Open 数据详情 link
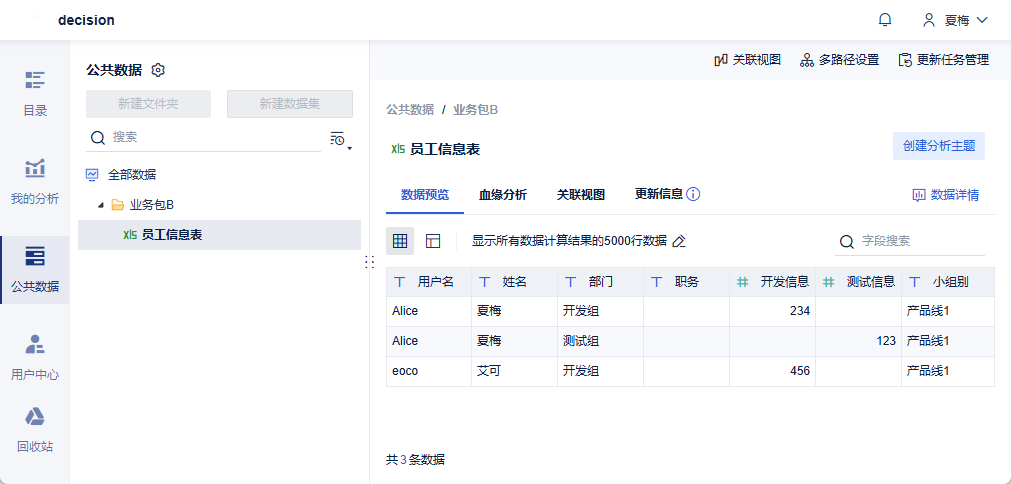The image size is (1011, 484). point(945,195)
